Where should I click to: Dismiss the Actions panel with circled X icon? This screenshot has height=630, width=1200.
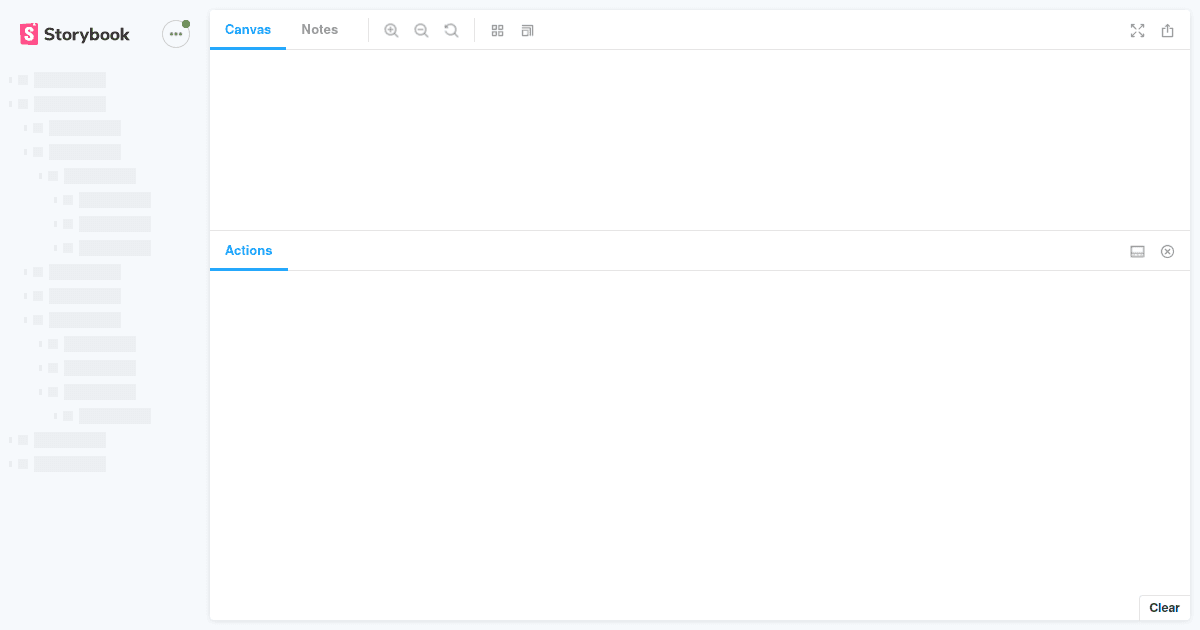point(1167,251)
